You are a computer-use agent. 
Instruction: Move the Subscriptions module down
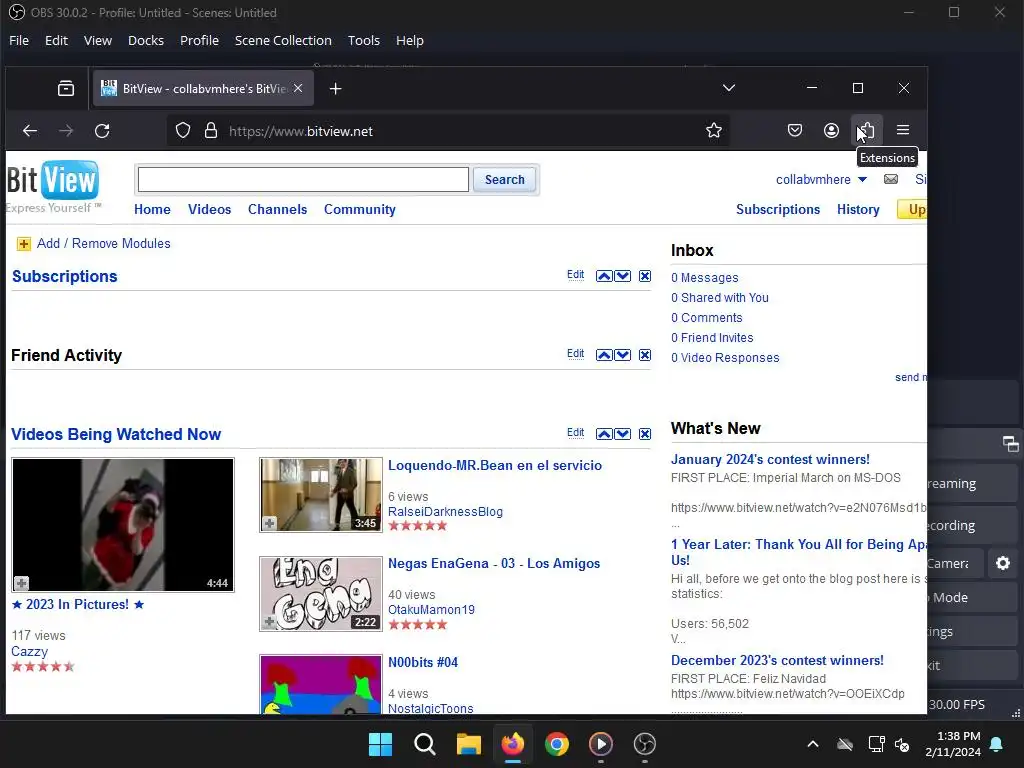pyautogui.click(x=623, y=276)
